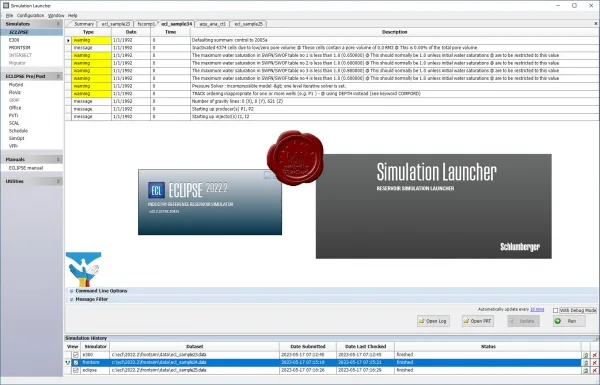
Task: Launch SimOpt from the Pre/Post list
Action: click(16, 138)
